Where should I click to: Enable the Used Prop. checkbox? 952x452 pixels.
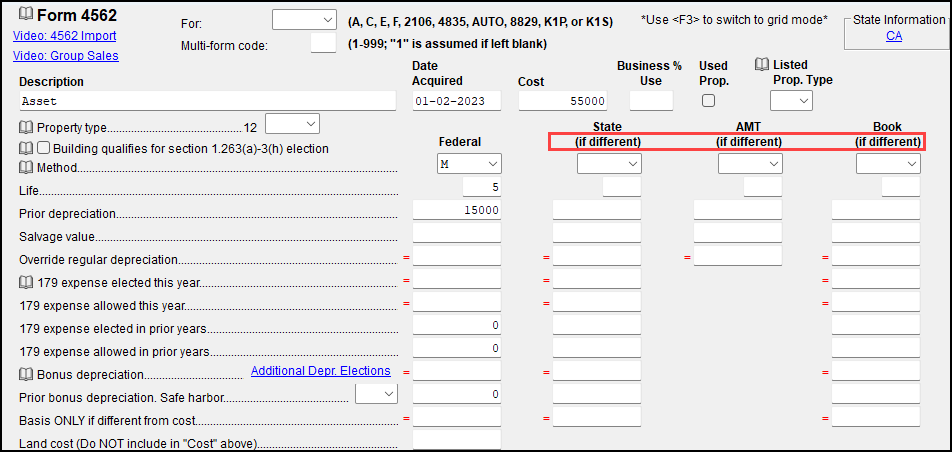click(708, 101)
